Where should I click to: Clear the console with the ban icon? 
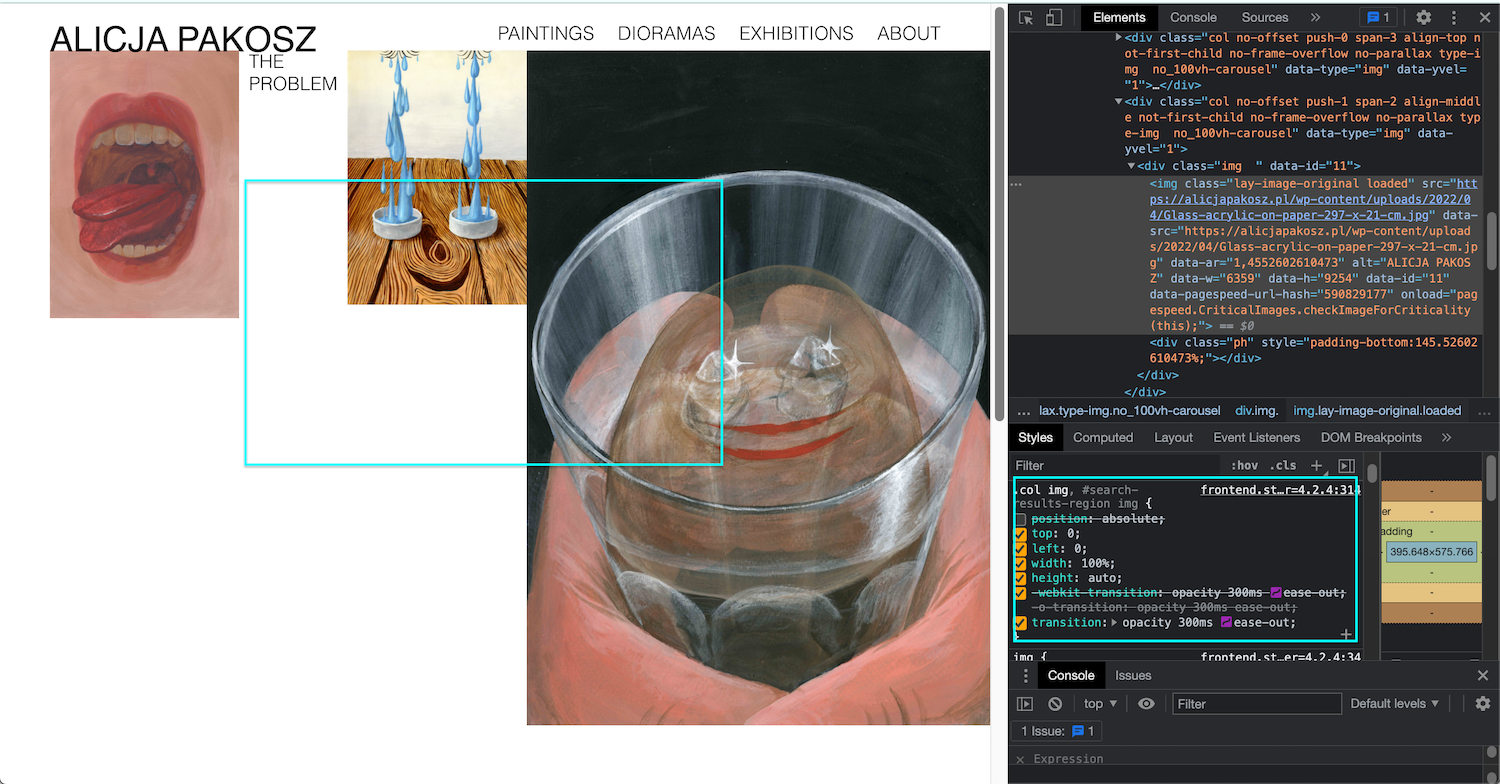point(1055,703)
